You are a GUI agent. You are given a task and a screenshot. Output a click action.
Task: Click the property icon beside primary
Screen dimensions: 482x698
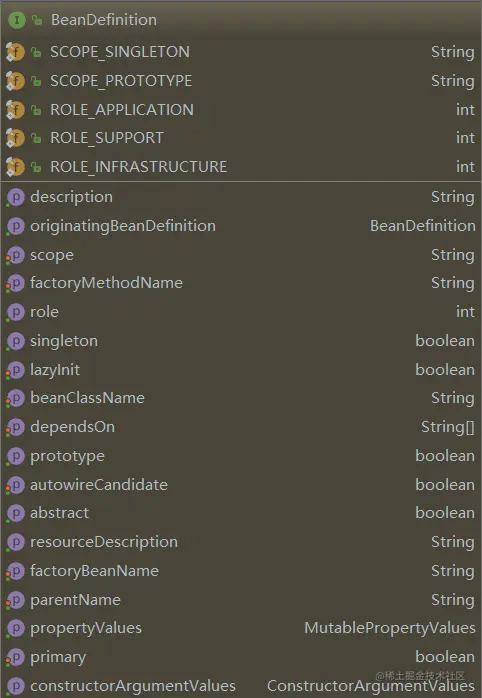click(x=16, y=657)
